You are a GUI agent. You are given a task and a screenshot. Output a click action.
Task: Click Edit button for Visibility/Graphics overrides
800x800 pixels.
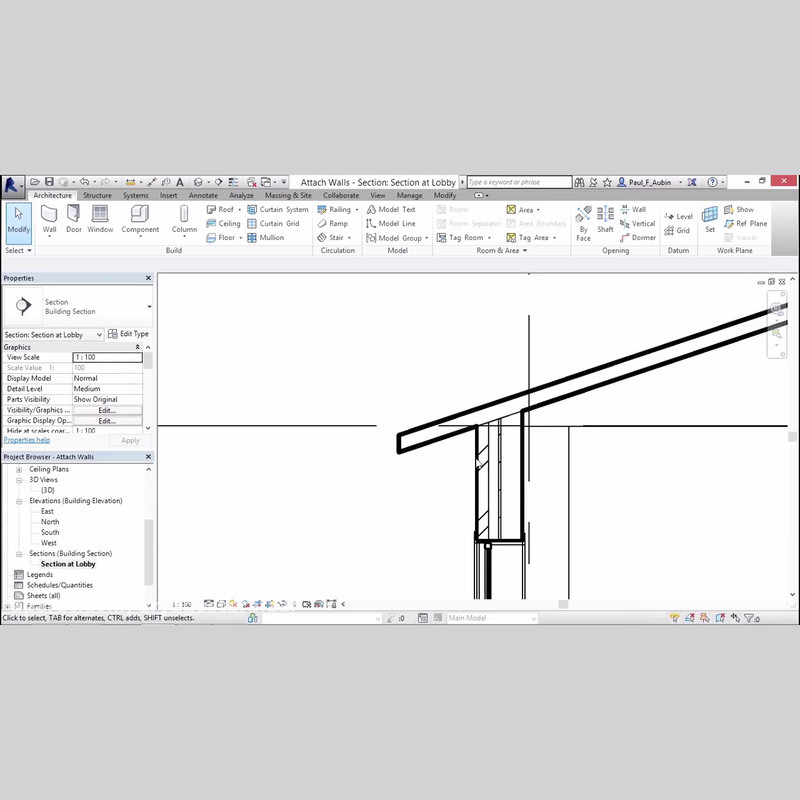pyautogui.click(x=107, y=410)
